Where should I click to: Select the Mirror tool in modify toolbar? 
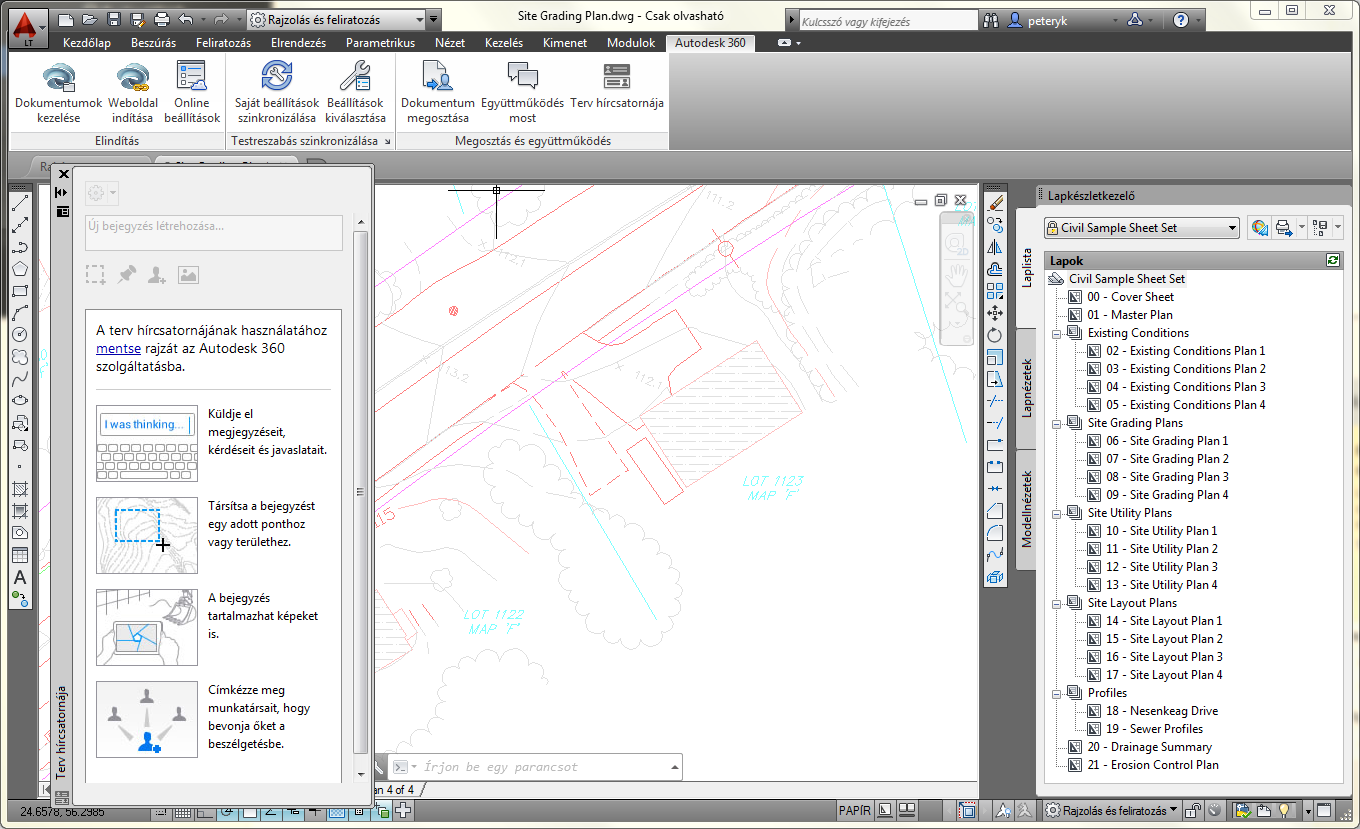click(x=994, y=247)
